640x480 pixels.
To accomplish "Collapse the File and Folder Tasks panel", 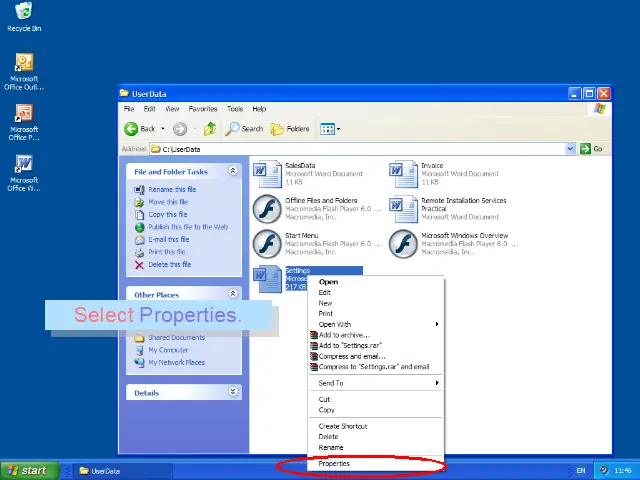I will (x=233, y=171).
